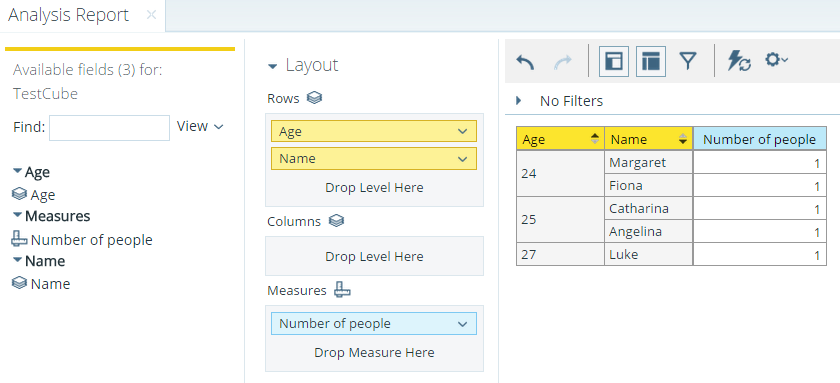Screen dimensions: 840x383
Task: Collapse the Layout section
Action: 273,66
